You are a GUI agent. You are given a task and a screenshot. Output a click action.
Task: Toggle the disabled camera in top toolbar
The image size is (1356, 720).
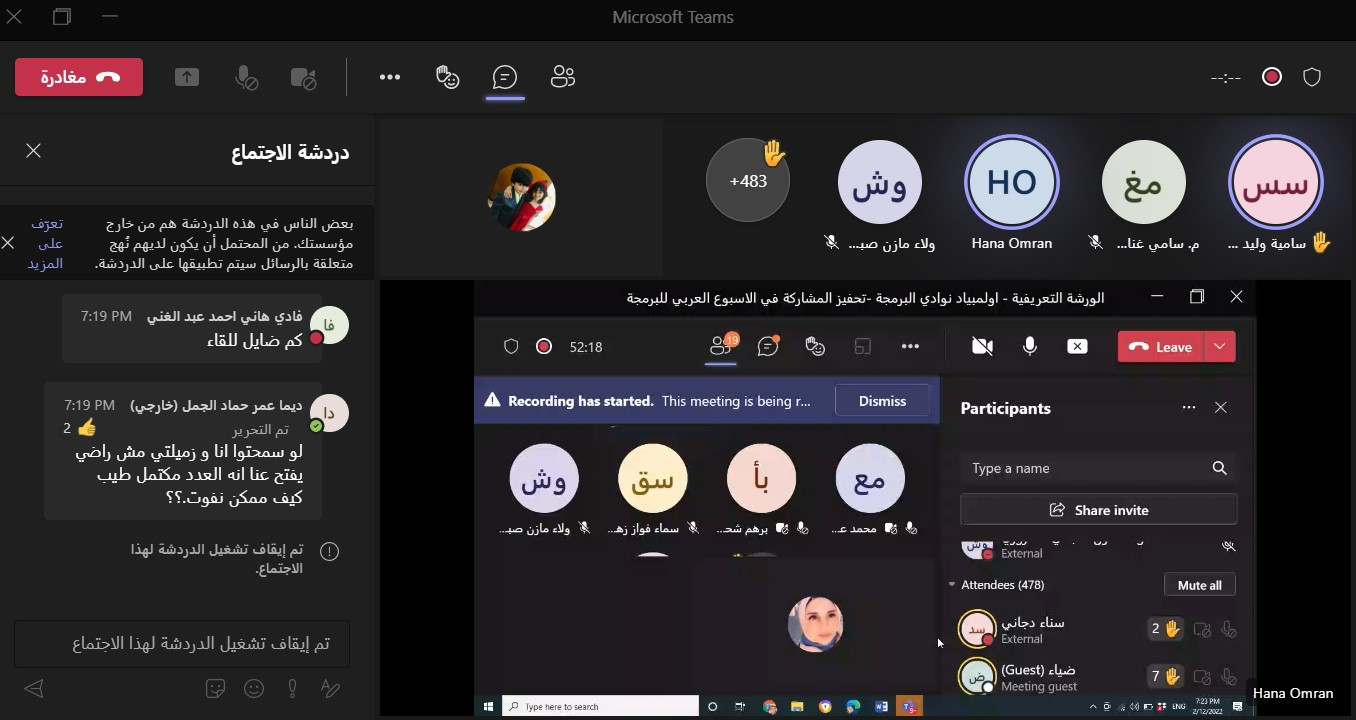click(303, 77)
